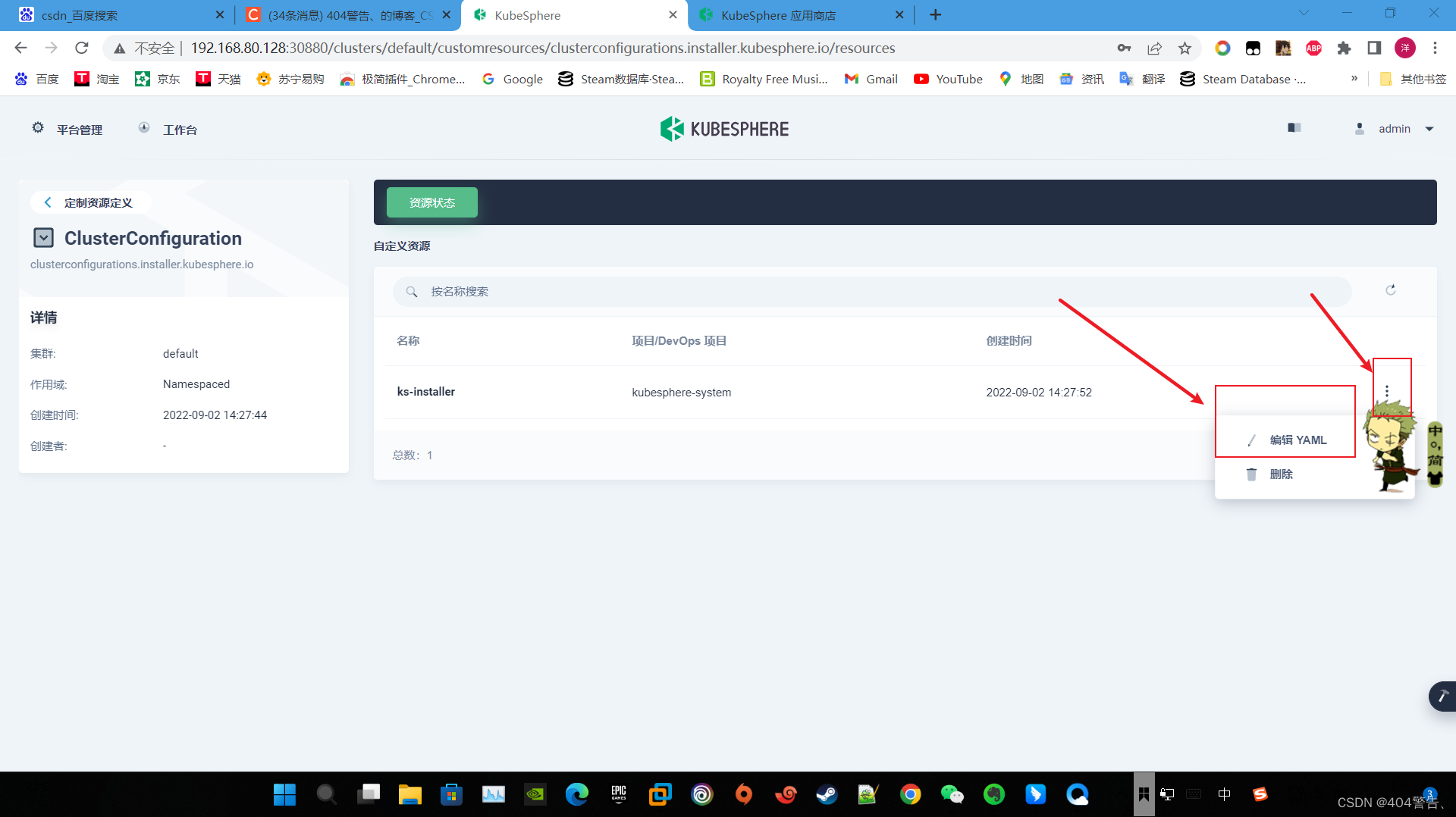Open Microsoft Edge from the taskbar
This screenshot has height=817, width=1456.
(x=576, y=794)
